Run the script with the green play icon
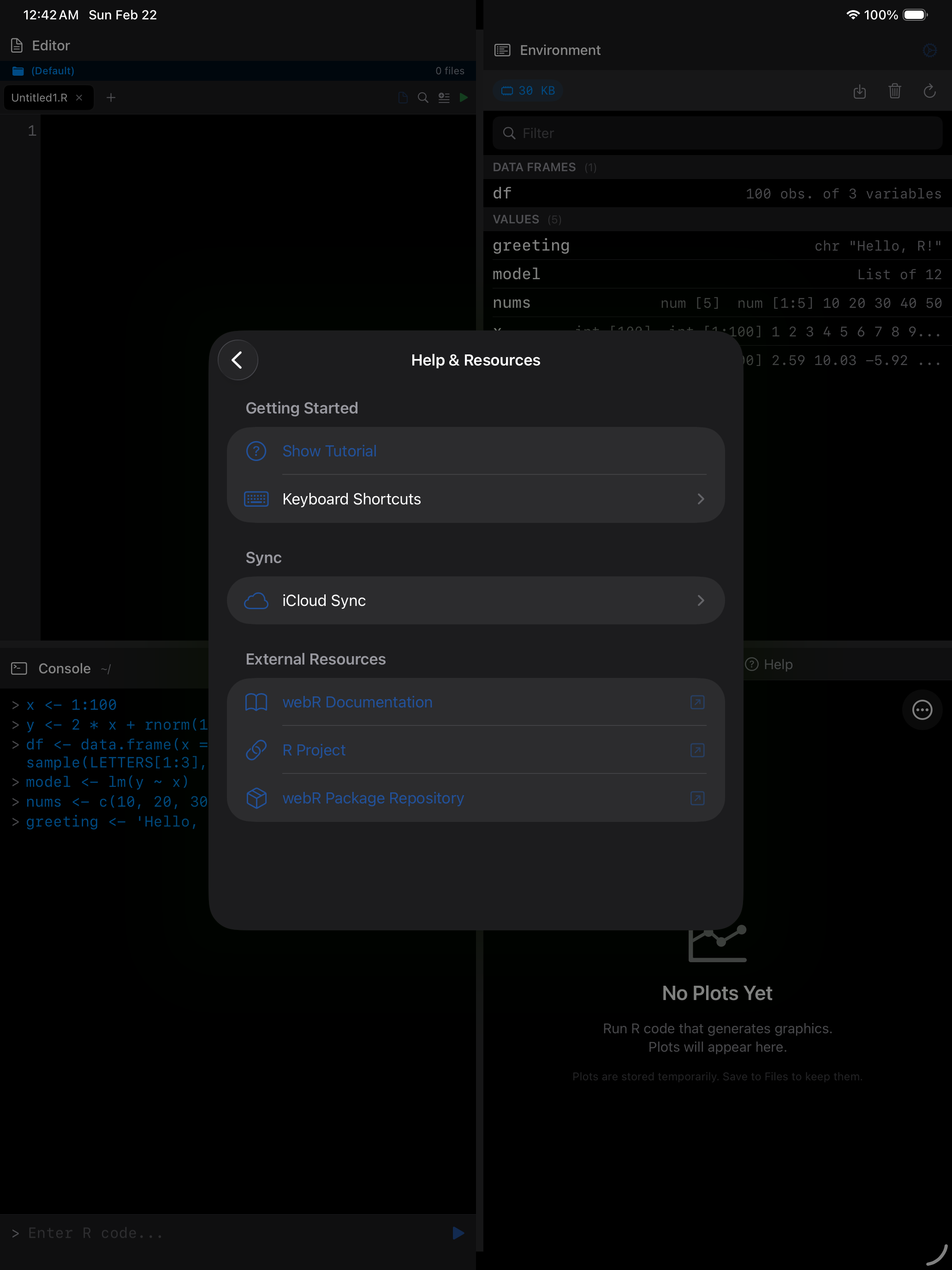The height and width of the screenshot is (1270, 952). click(x=464, y=98)
